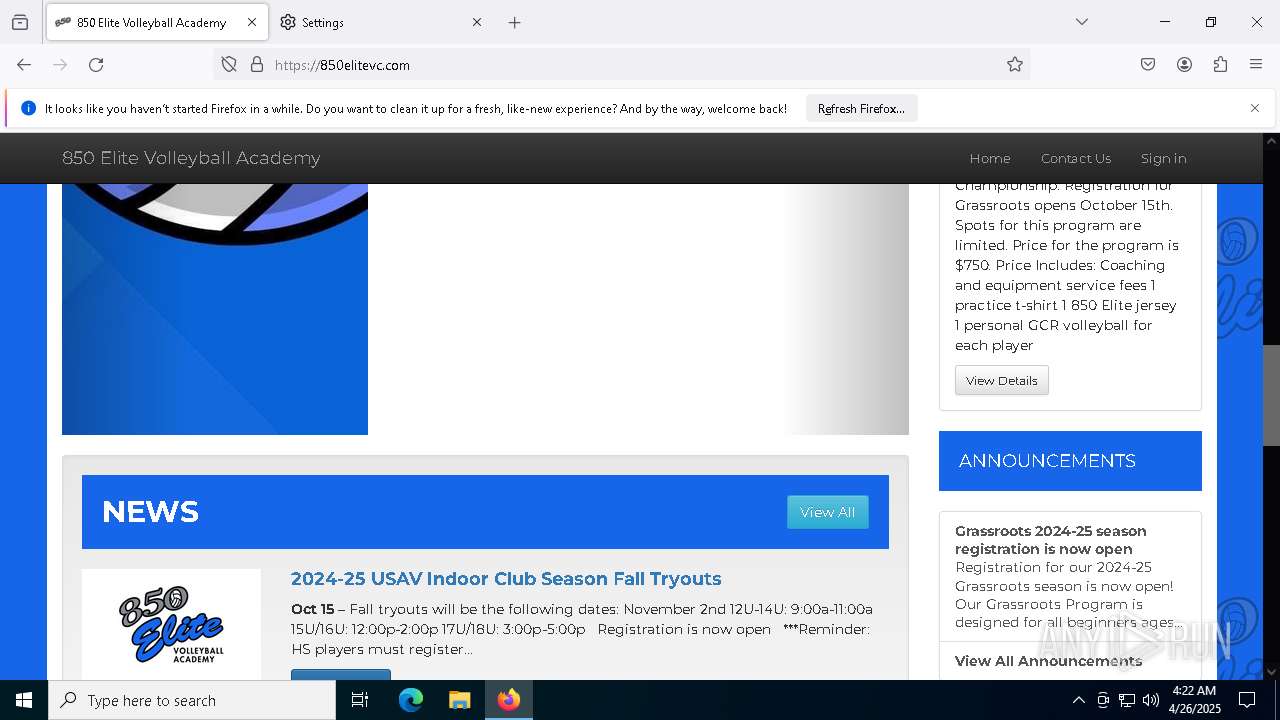Open a new tab with plus

pos(514,22)
